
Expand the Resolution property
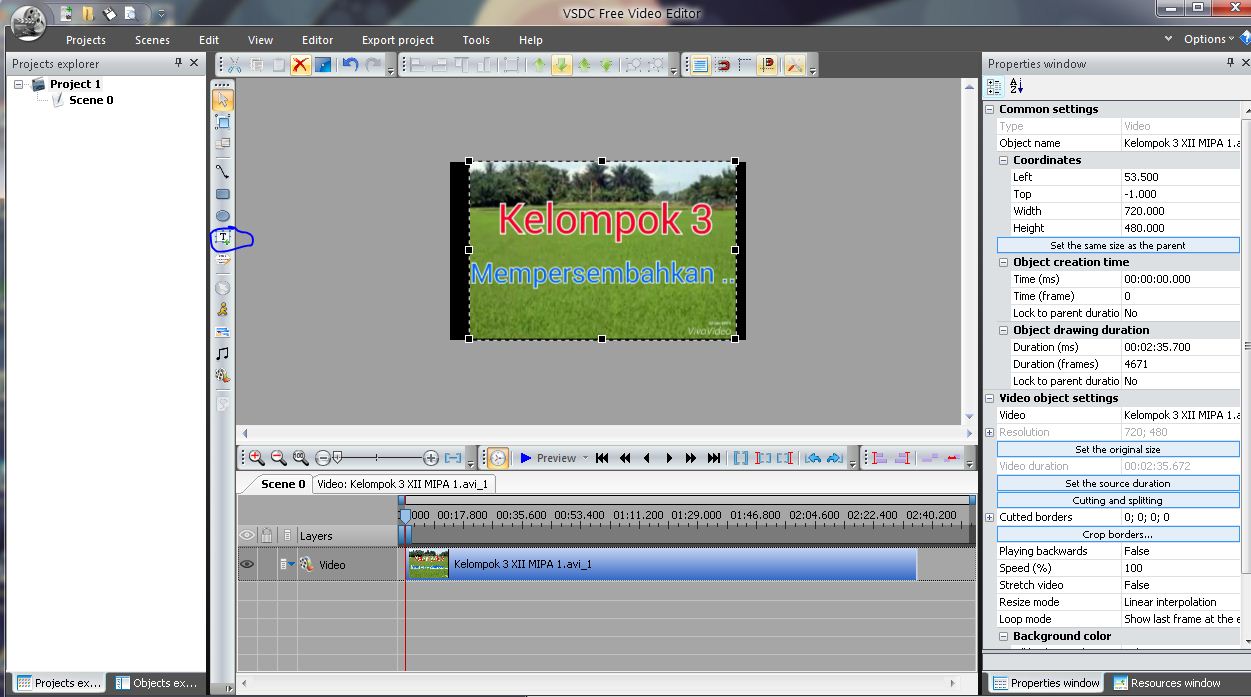coord(990,432)
